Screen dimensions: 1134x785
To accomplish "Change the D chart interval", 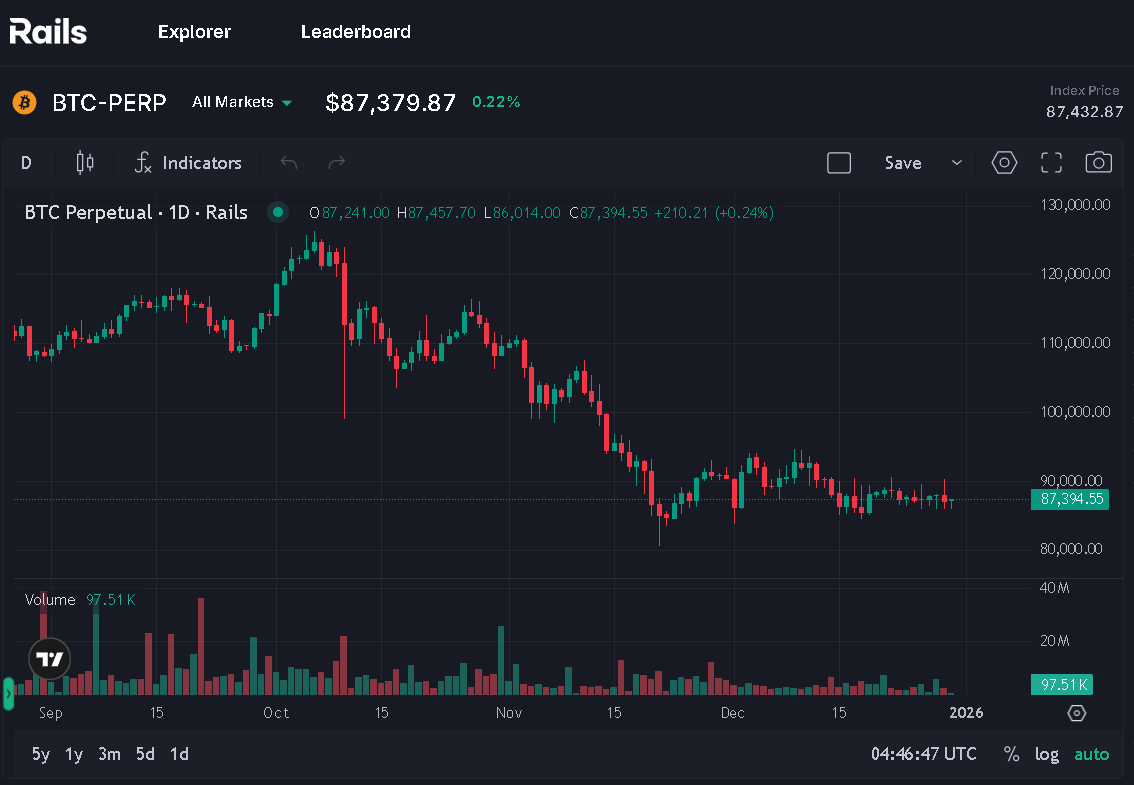I will coord(26,163).
